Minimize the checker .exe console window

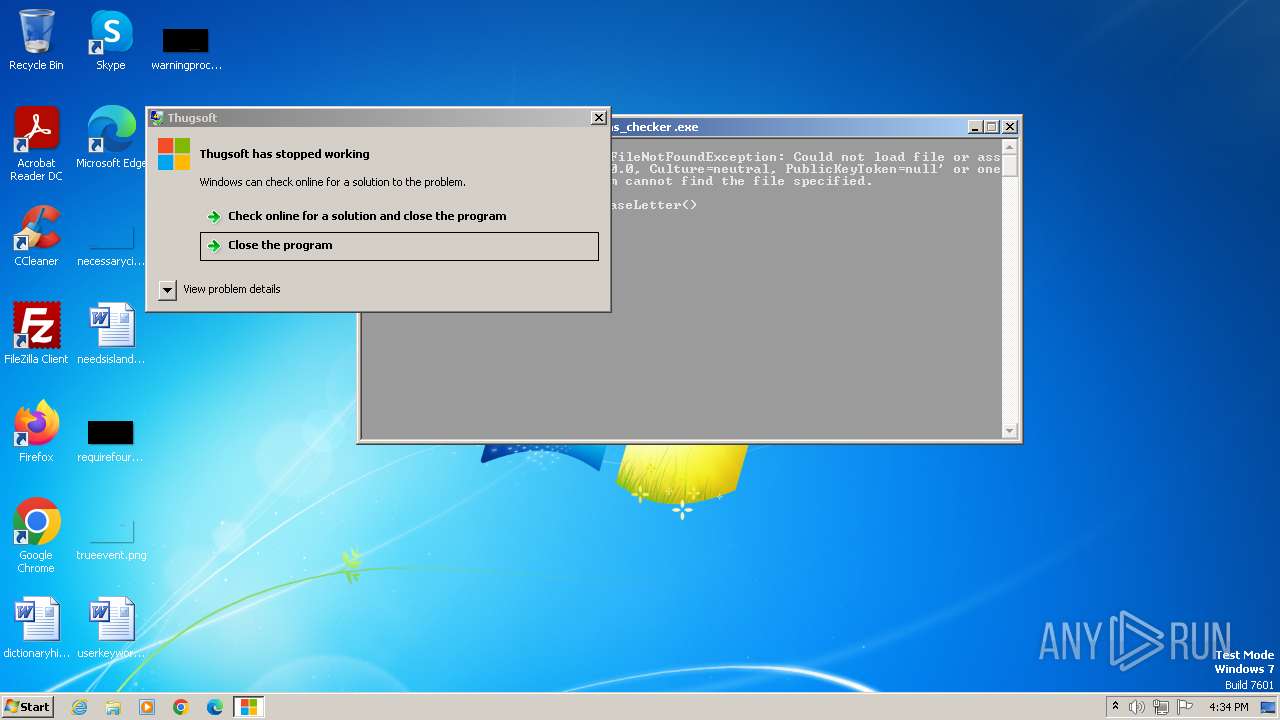pos(975,127)
